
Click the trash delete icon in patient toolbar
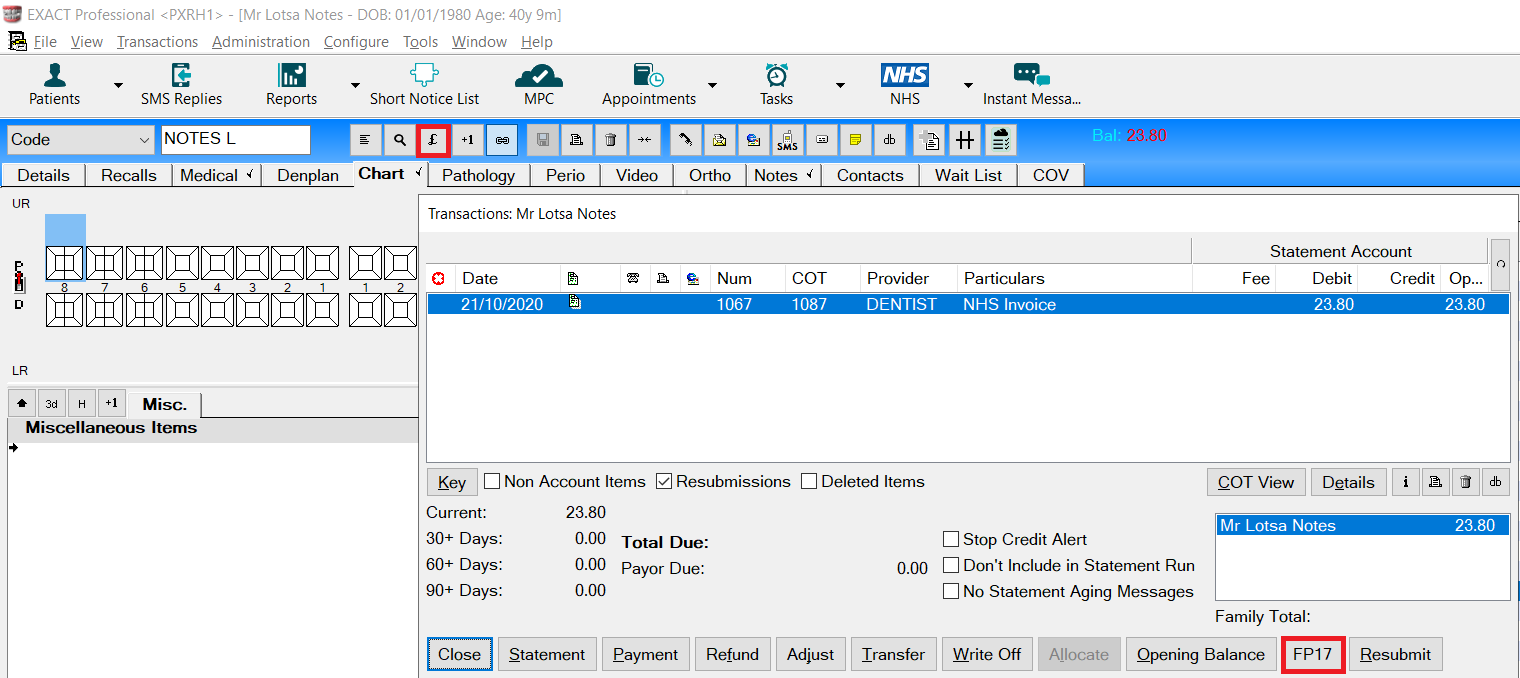tap(611, 141)
